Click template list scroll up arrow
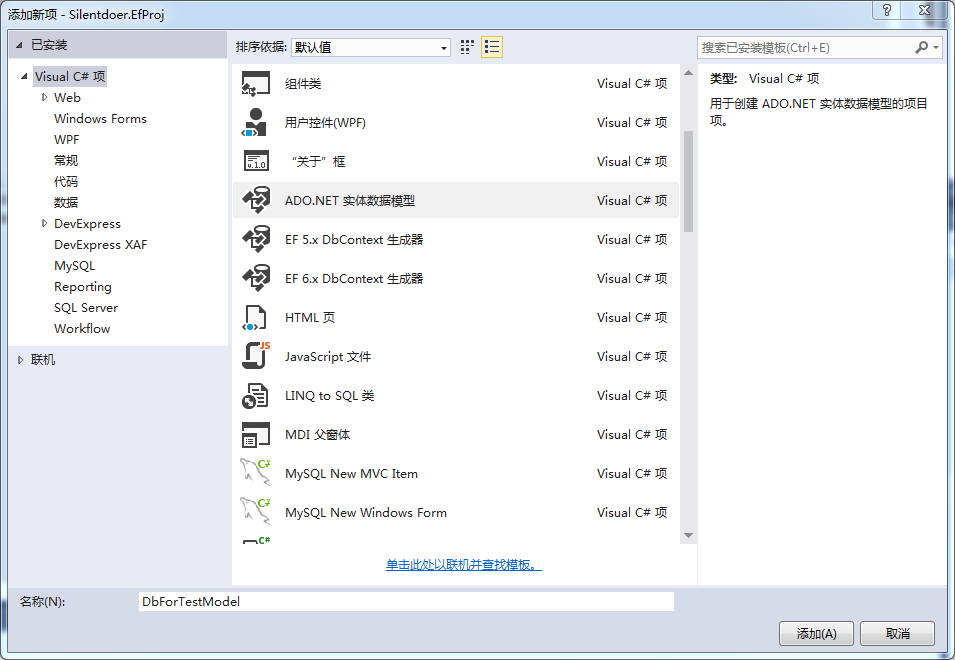This screenshot has width=955, height=660. (688, 73)
